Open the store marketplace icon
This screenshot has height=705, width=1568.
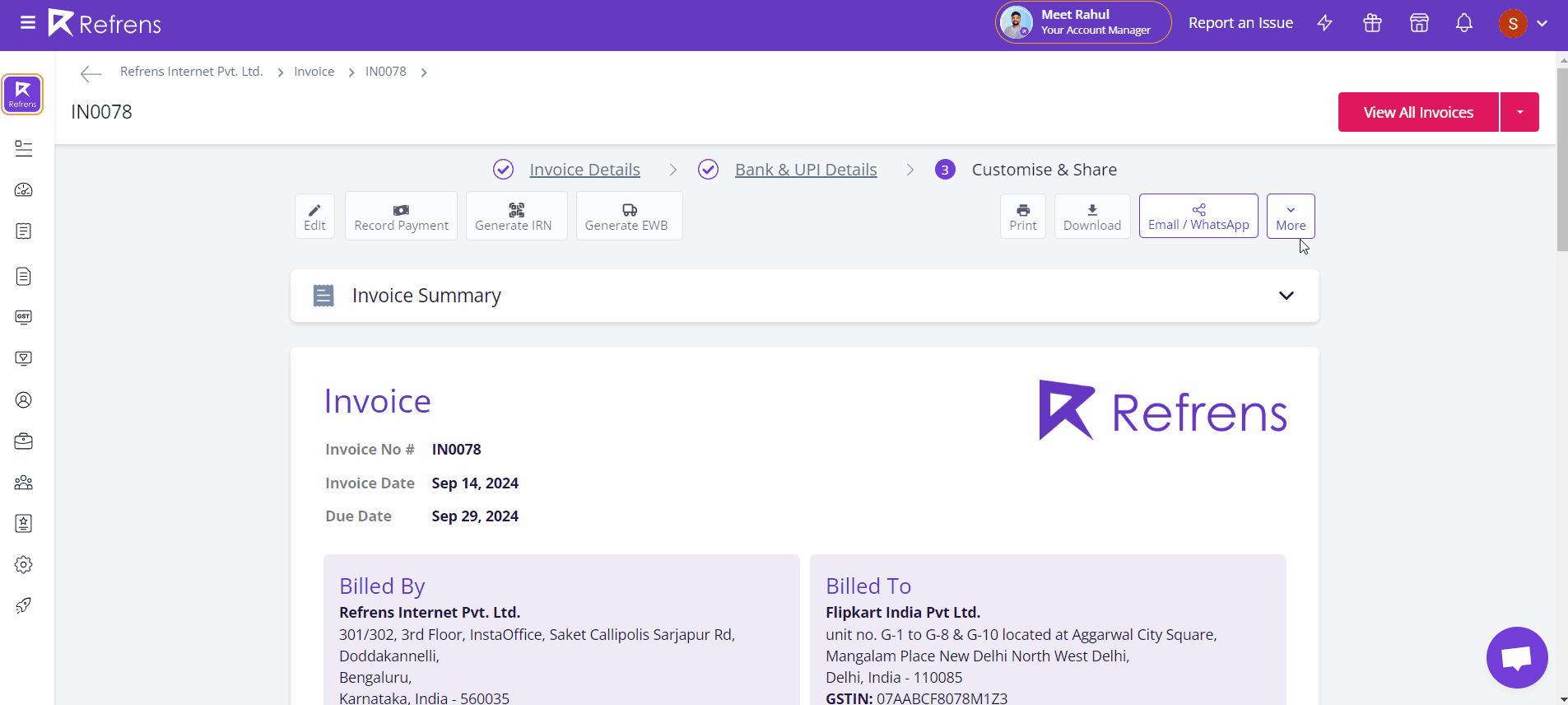pos(1419,23)
